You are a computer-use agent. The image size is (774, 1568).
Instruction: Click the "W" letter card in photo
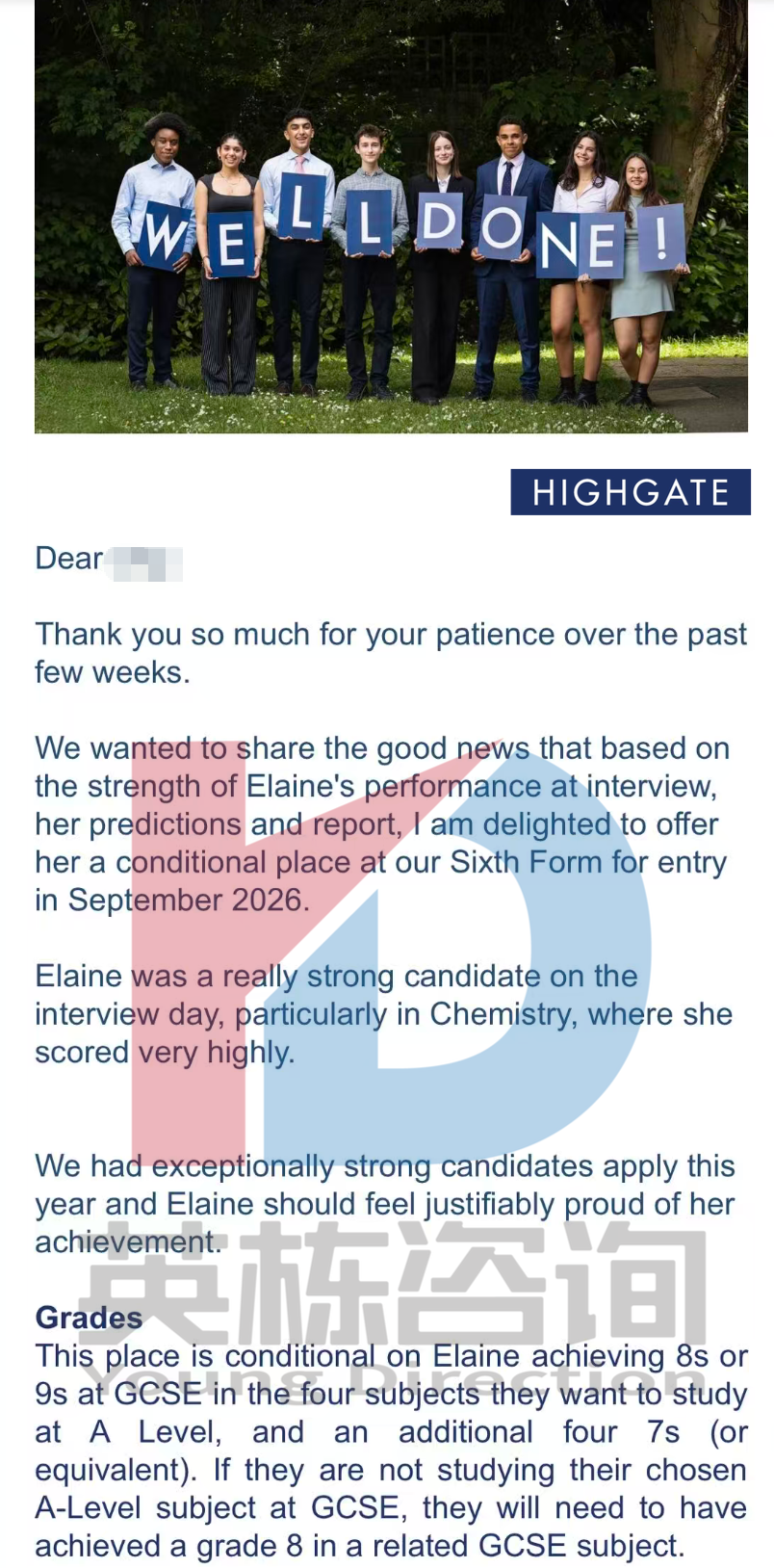point(165,235)
